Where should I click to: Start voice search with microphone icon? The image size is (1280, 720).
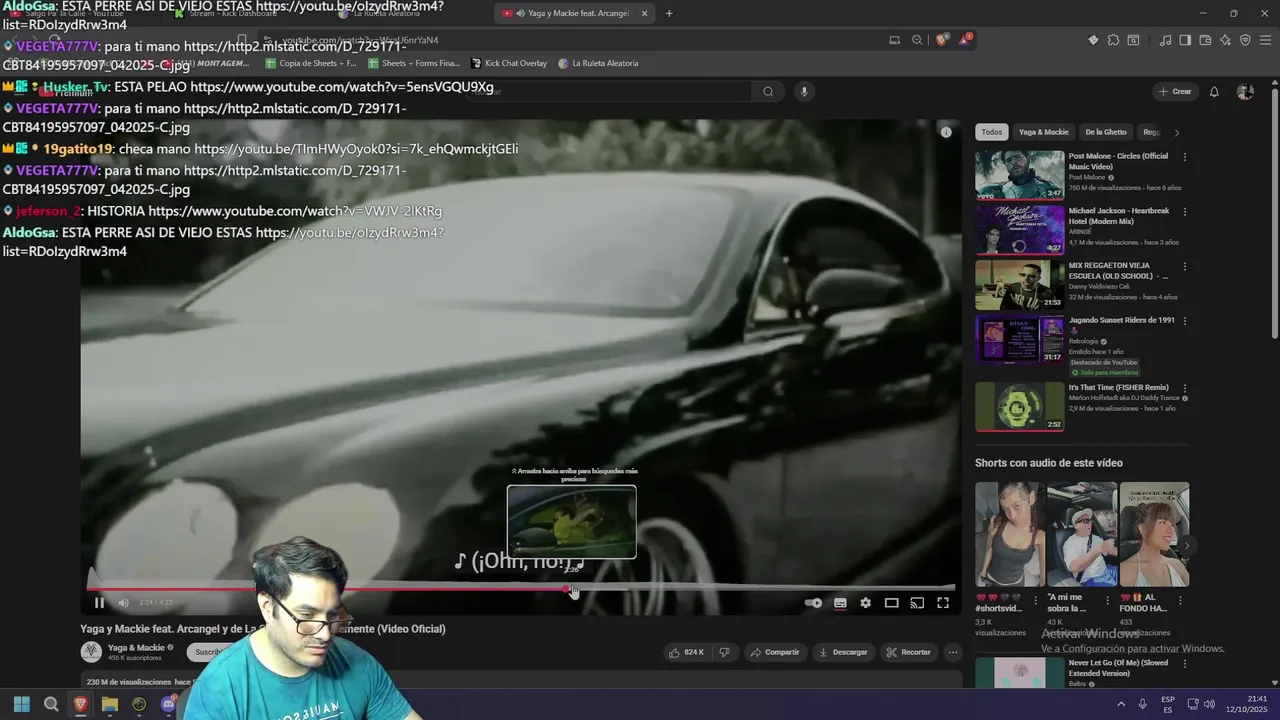point(803,91)
